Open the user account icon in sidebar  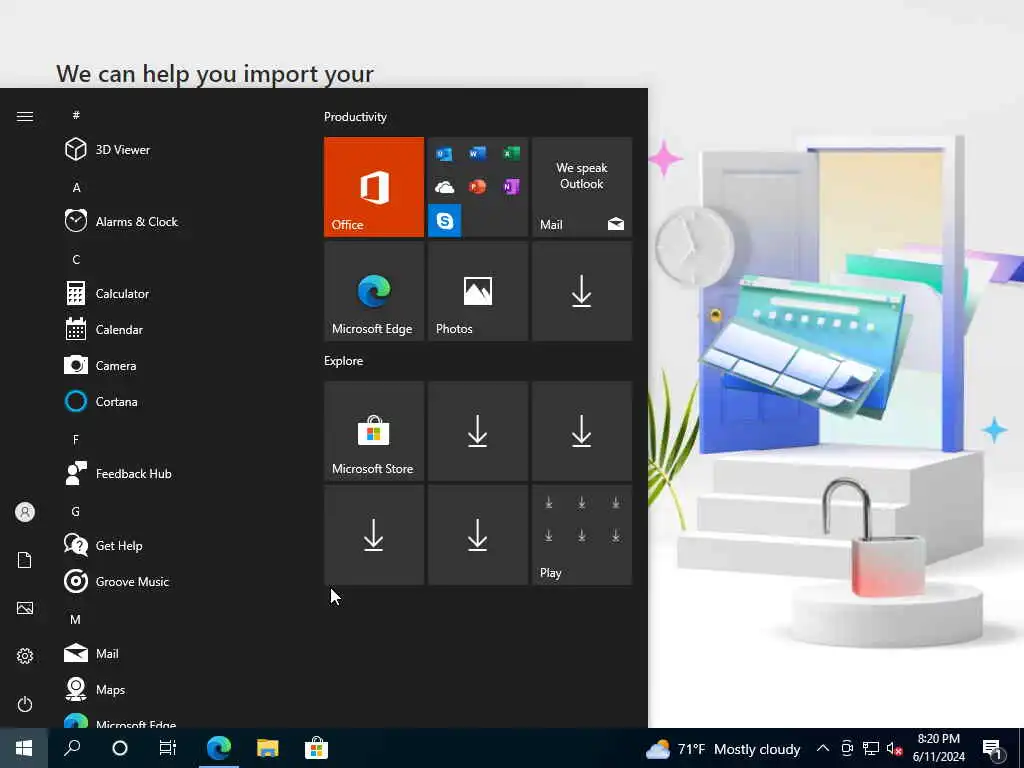[x=25, y=512]
